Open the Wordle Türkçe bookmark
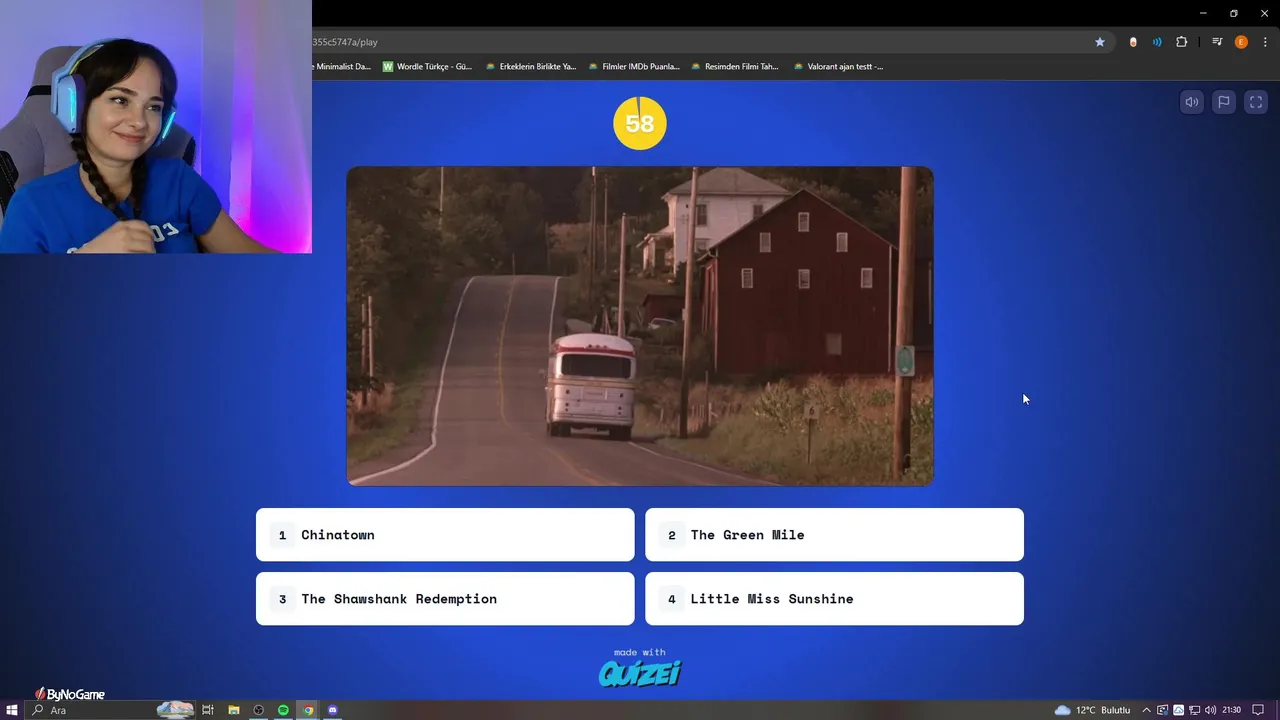The image size is (1280, 720). coord(427,67)
